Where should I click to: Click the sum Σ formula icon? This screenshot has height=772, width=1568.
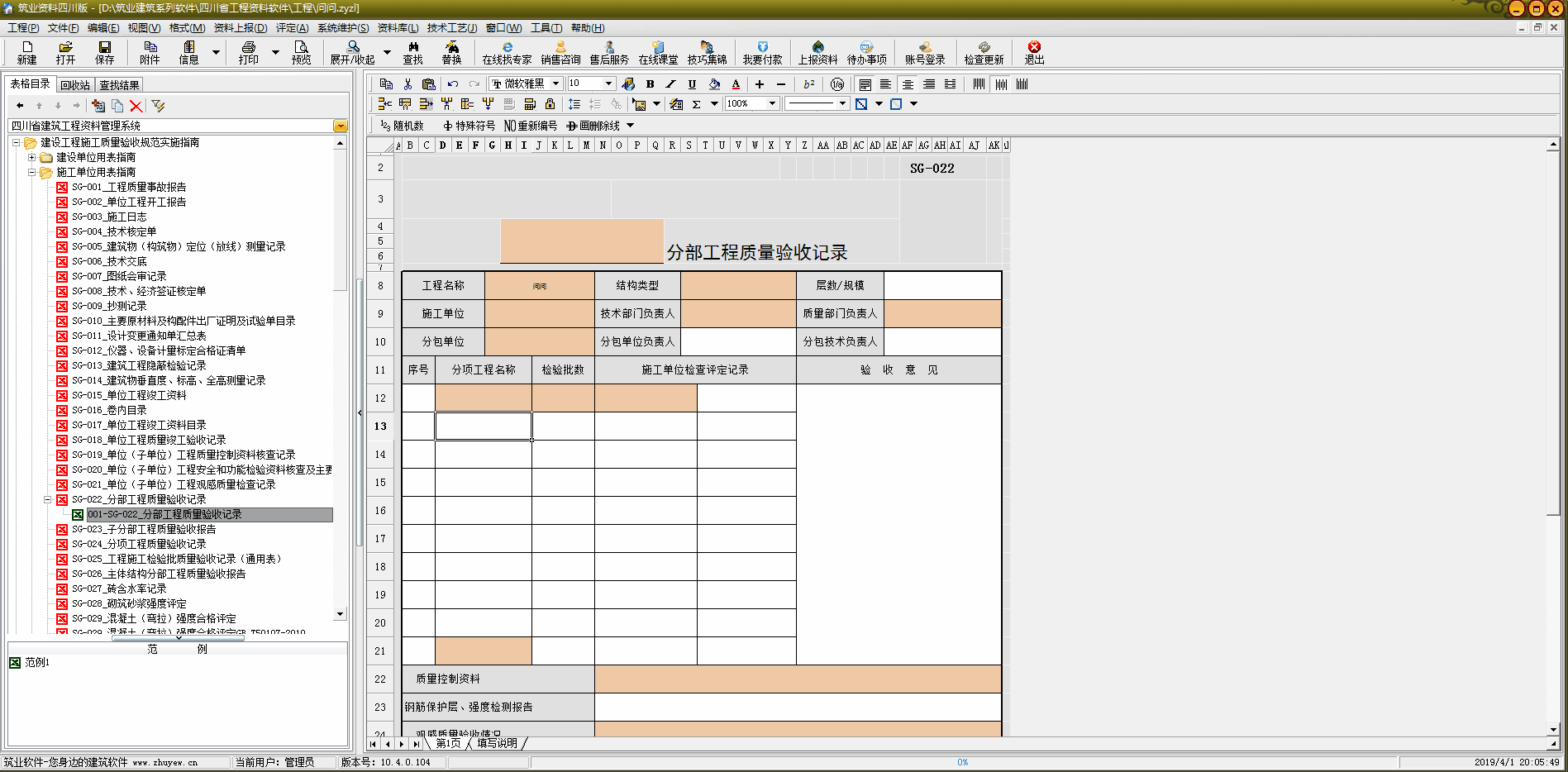pos(696,104)
